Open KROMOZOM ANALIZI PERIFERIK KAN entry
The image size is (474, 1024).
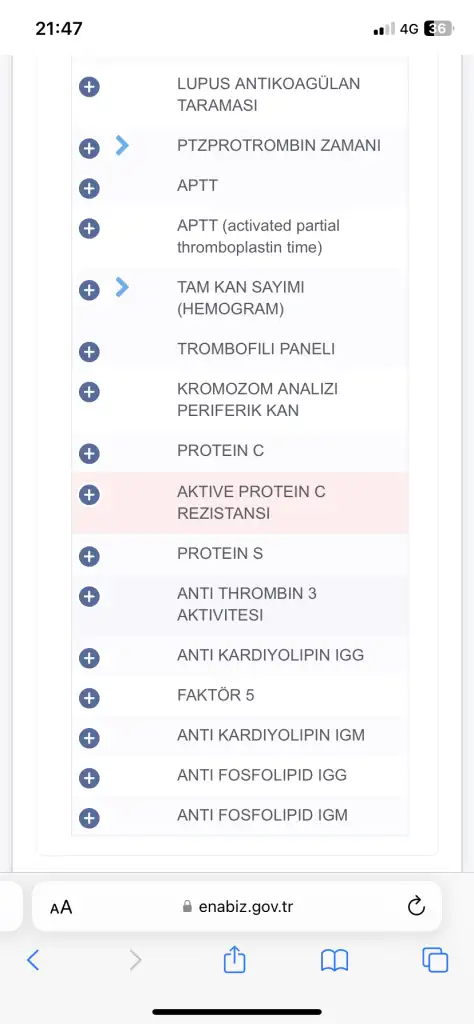pyautogui.click(x=240, y=400)
